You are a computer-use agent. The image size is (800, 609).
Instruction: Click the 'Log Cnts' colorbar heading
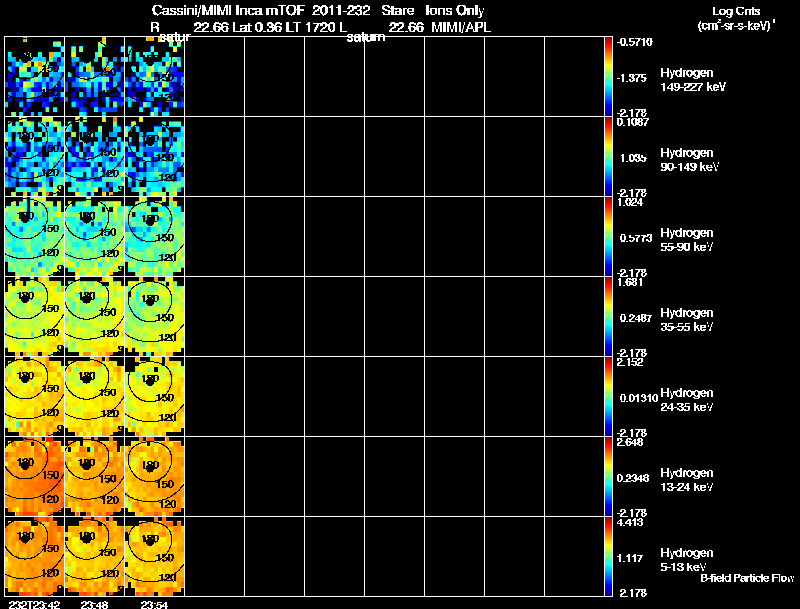click(x=736, y=11)
